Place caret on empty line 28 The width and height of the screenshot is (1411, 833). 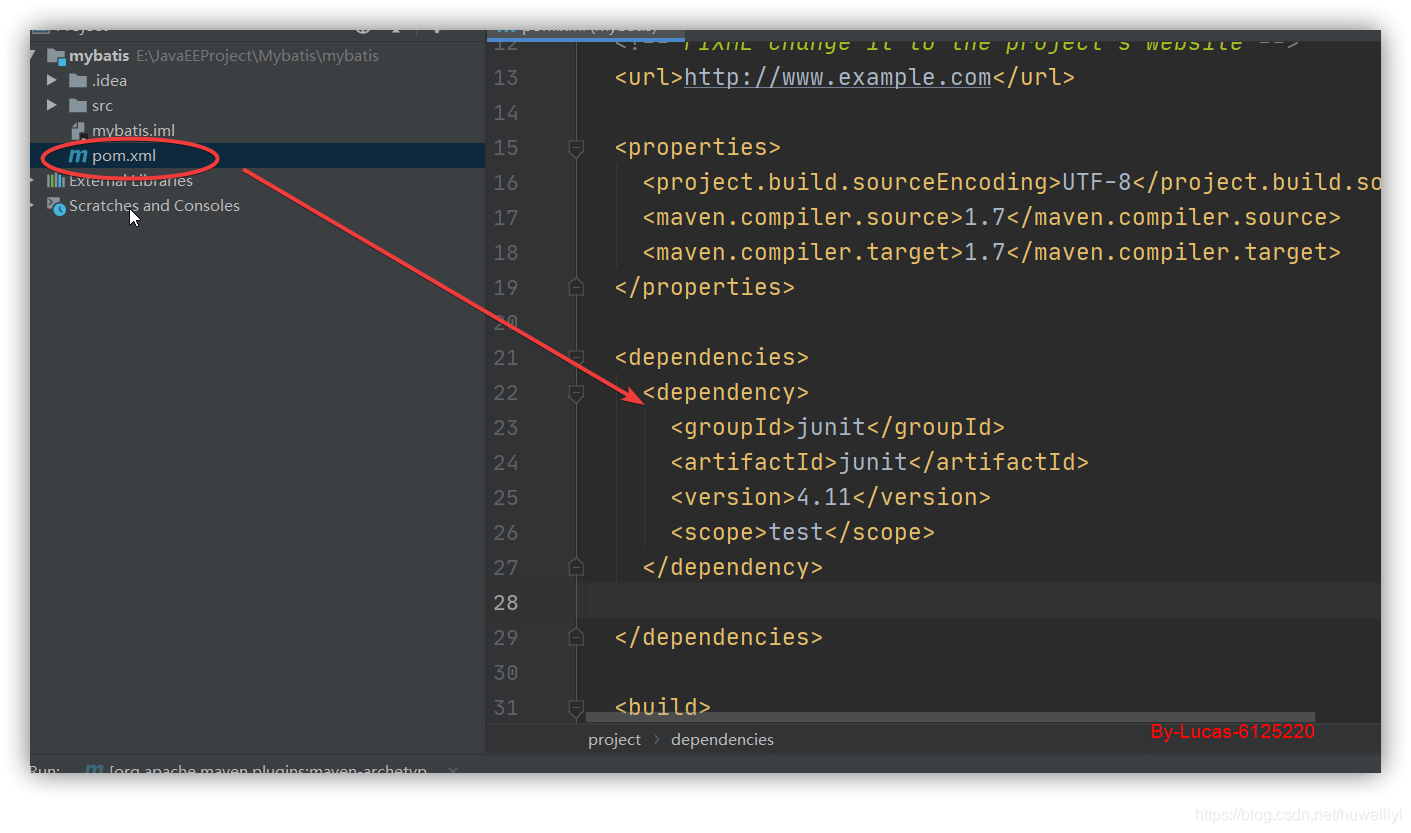(x=985, y=602)
